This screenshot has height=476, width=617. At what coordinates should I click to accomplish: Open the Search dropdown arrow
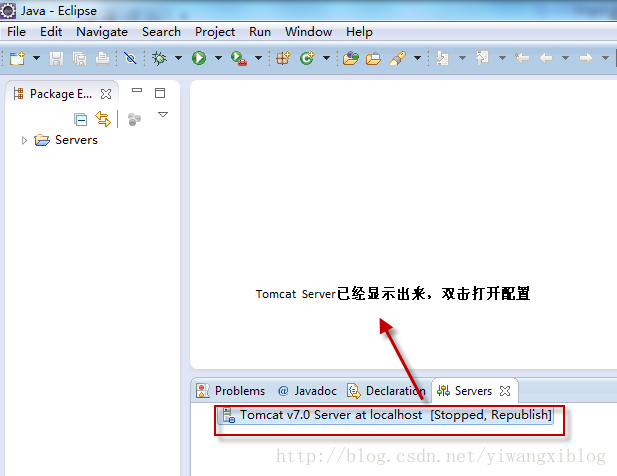[417, 58]
